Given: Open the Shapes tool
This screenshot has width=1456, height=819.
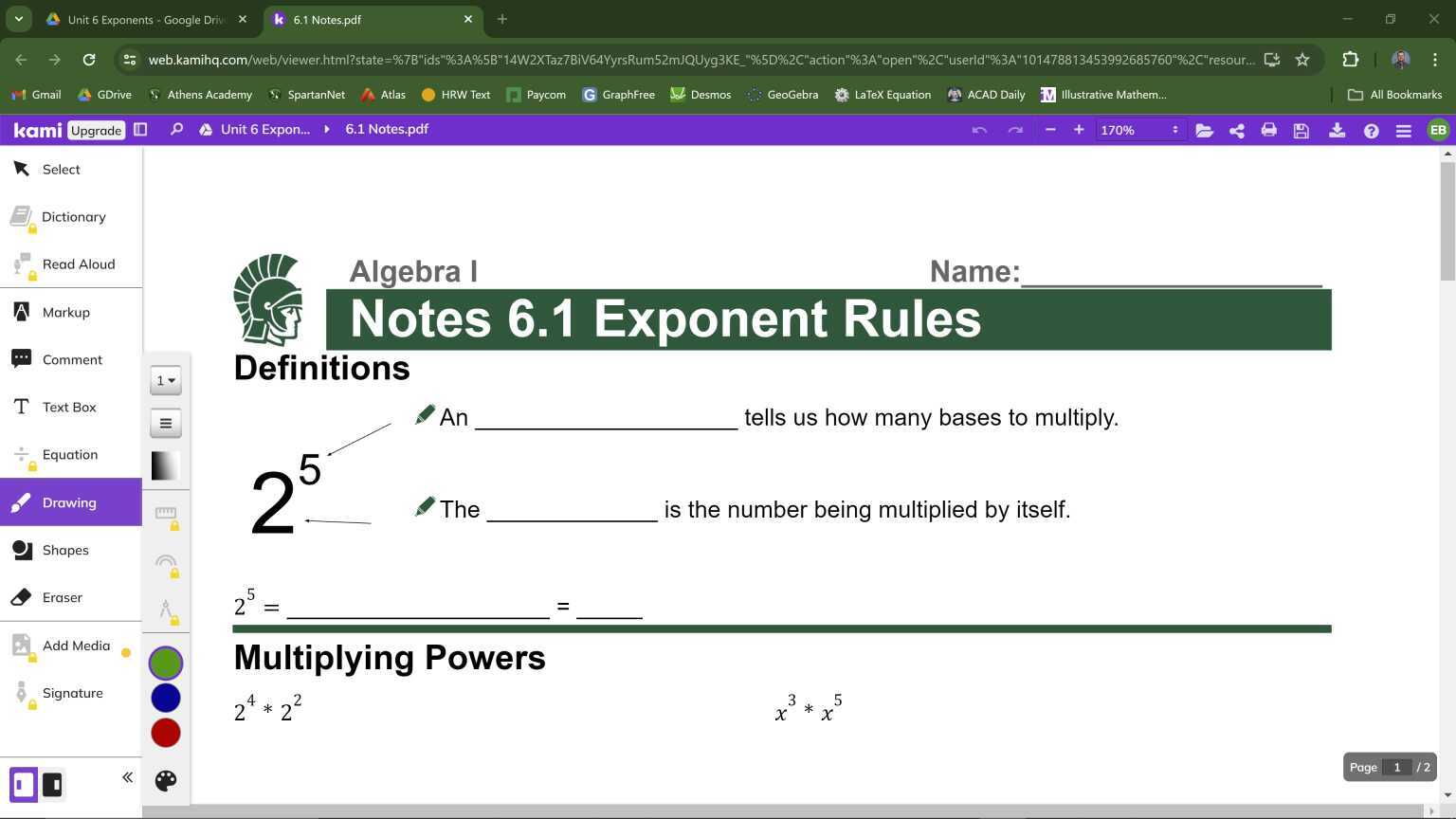Looking at the screenshot, I should (x=65, y=550).
